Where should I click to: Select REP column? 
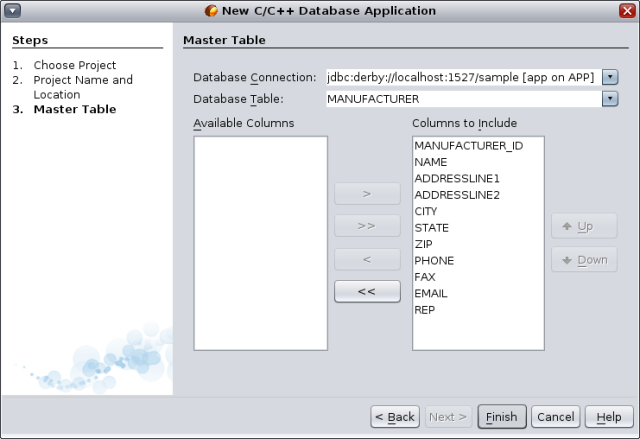[478, 310]
